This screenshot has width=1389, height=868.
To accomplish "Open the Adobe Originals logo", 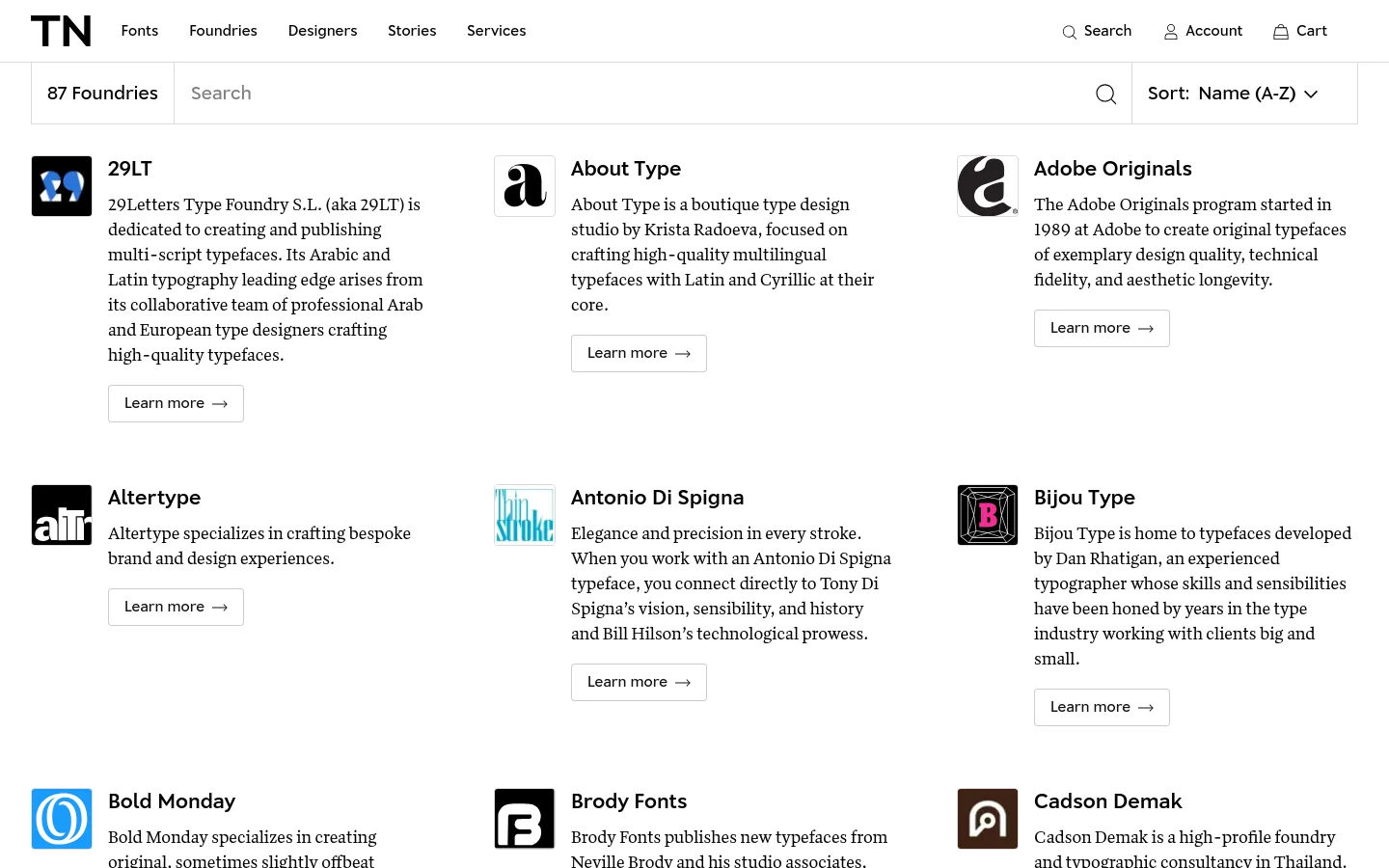I will point(988,186).
